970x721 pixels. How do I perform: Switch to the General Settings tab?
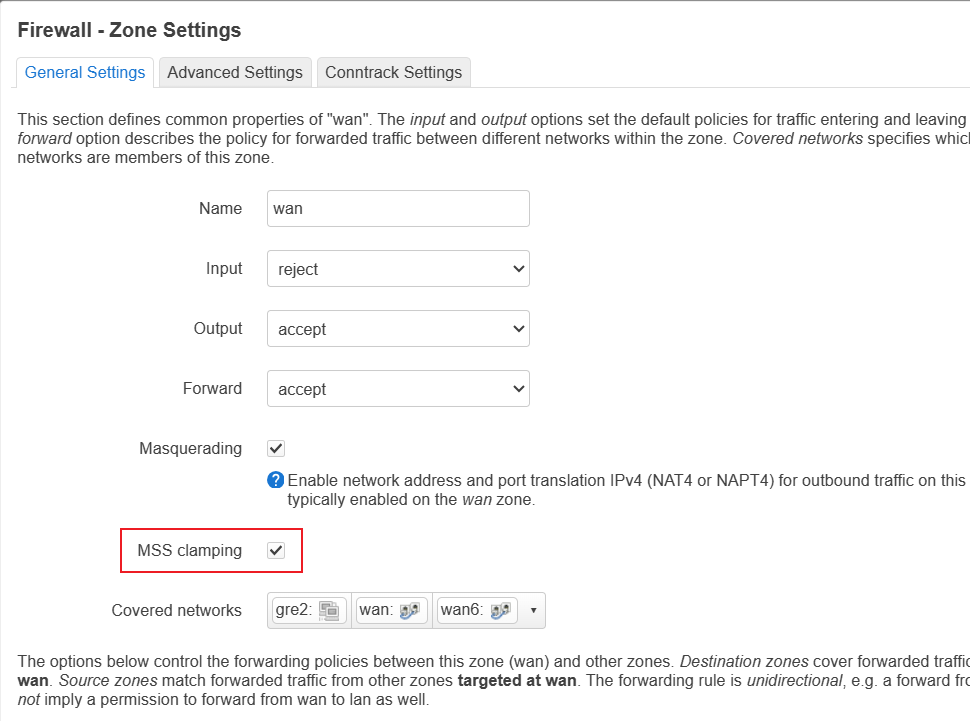tap(85, 72)
